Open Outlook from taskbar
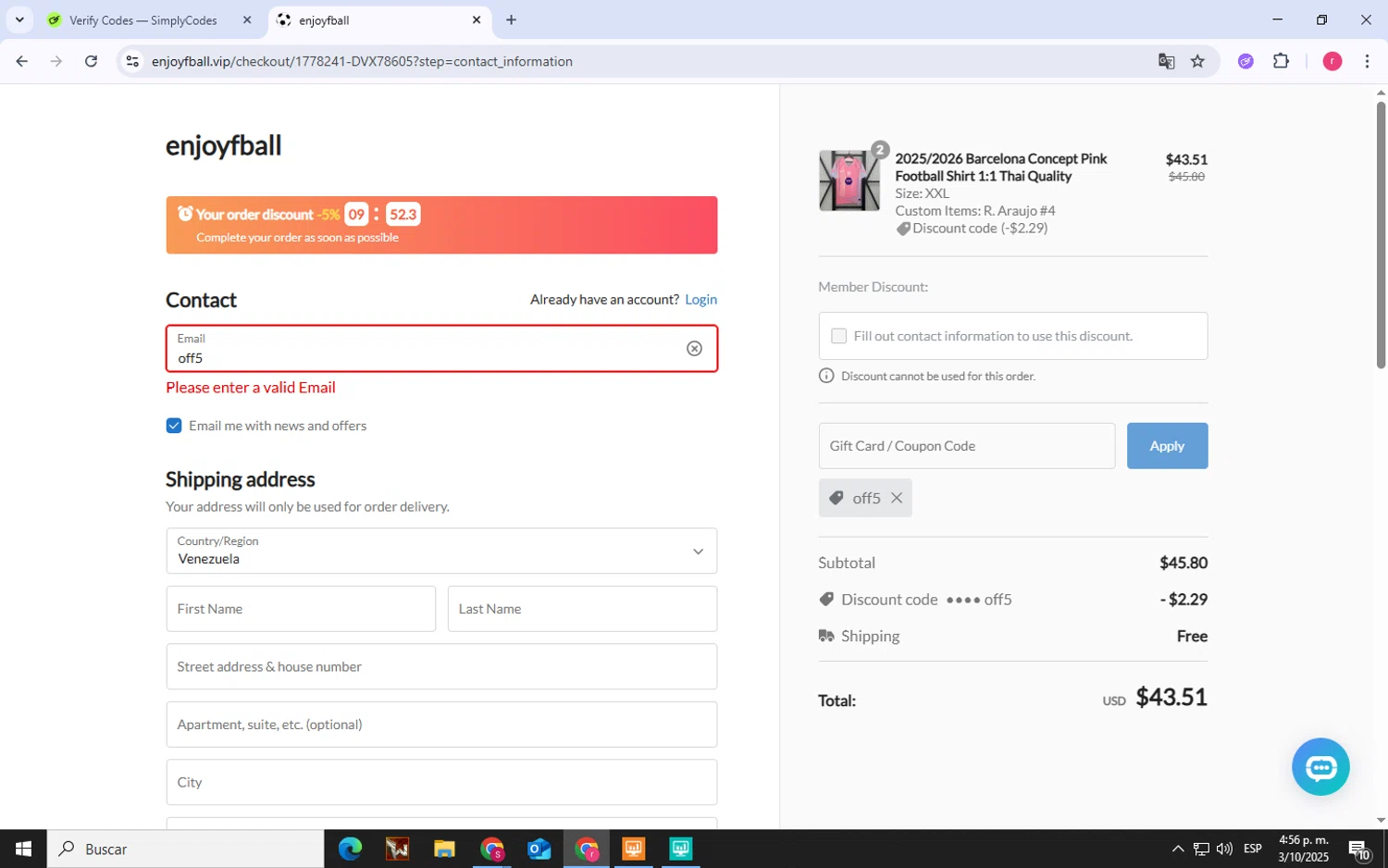This screenshot has height=868, width=1388. (x=539, y=849)
